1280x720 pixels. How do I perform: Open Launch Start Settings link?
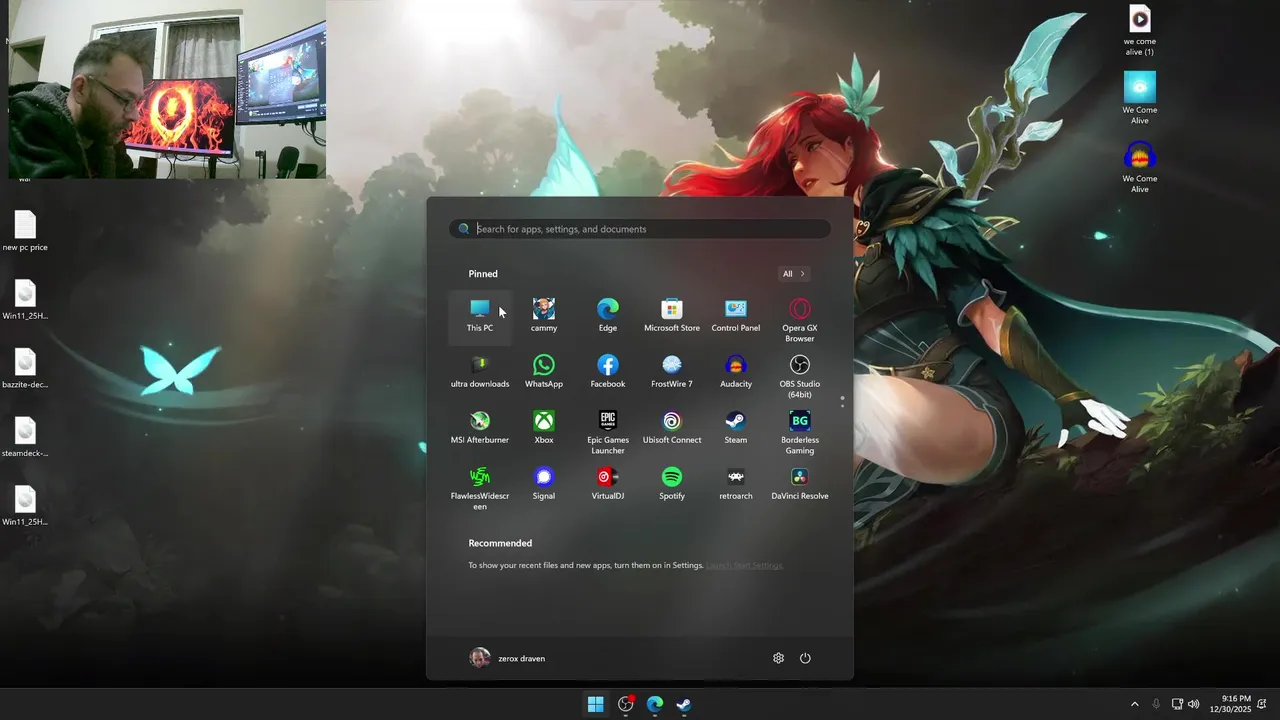[x=745, y=566]
